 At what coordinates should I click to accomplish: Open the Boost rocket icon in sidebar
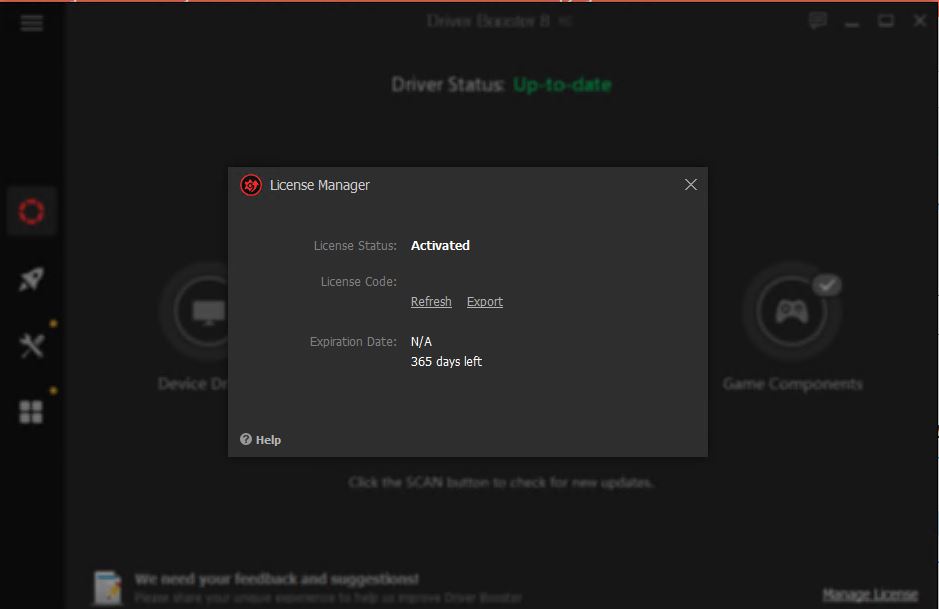31,279
